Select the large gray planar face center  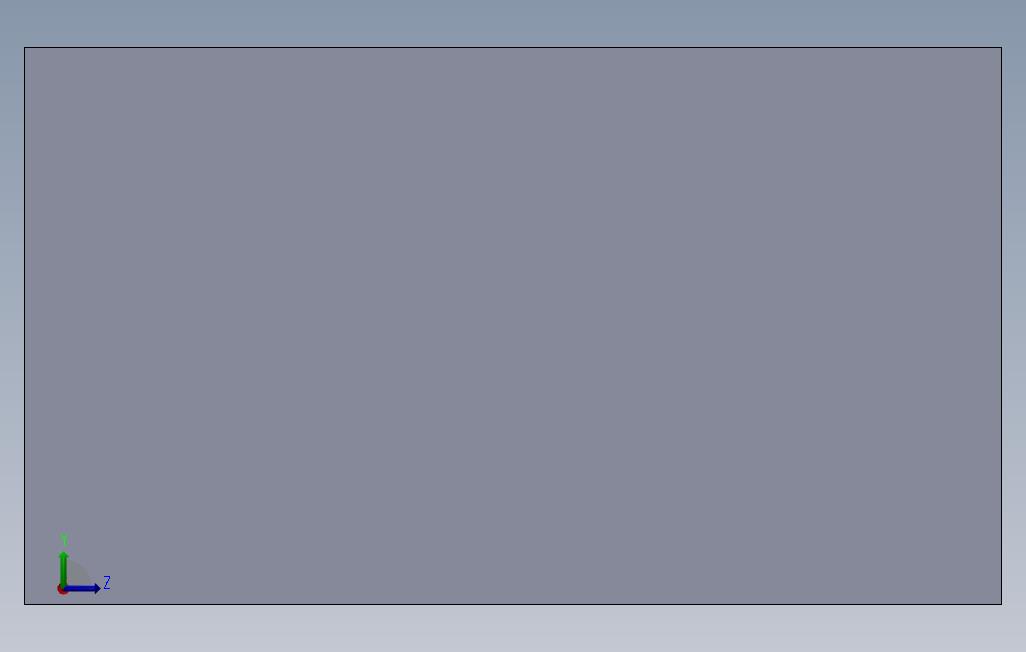click(513, 325)
